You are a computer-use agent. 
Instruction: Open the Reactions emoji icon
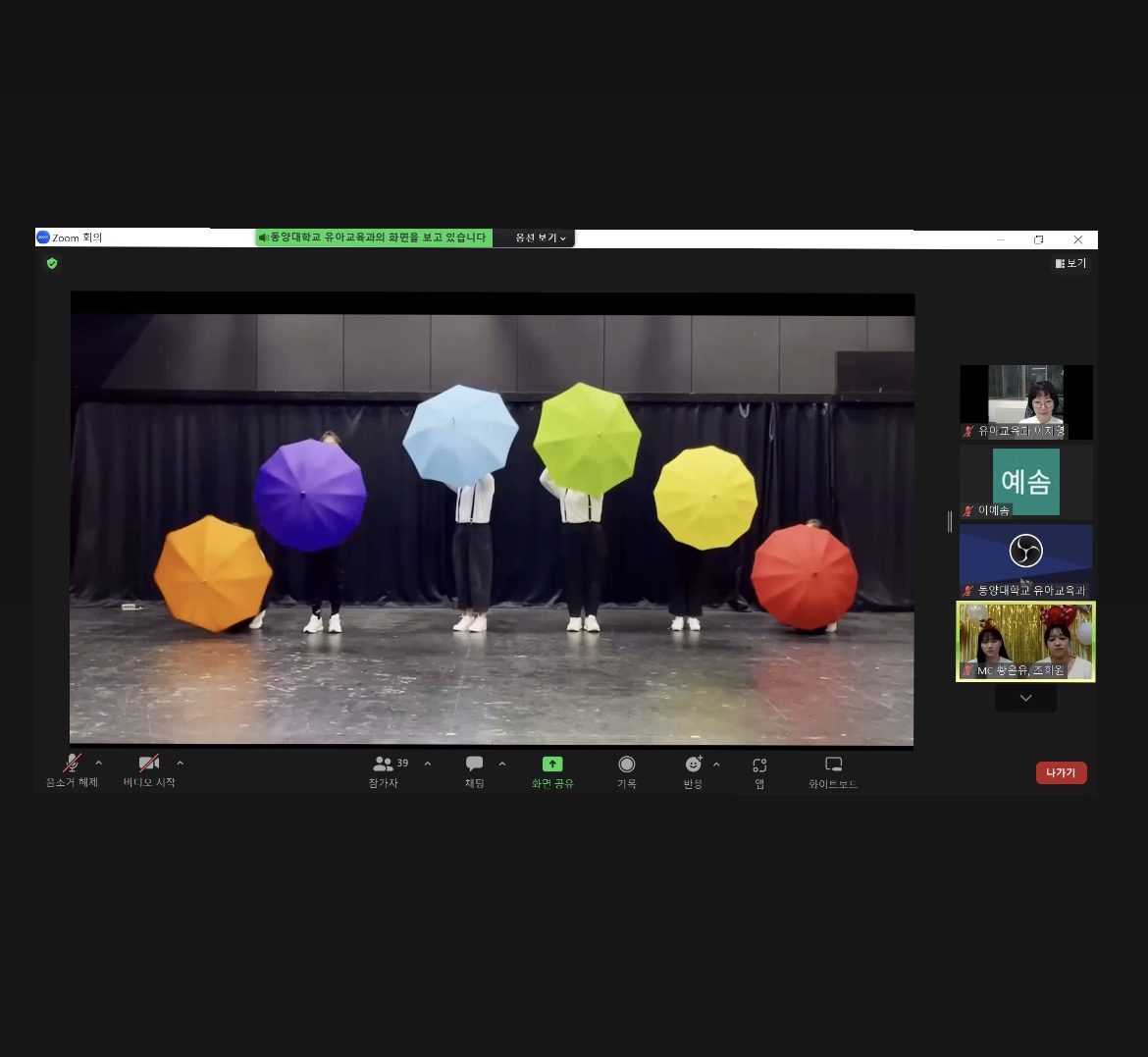pyautogui.click(x=693, y=765)
